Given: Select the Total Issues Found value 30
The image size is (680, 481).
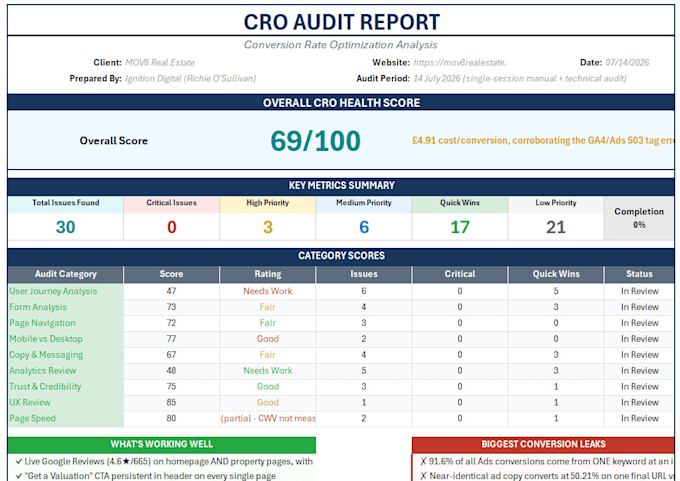Looking at the screenshot, I should tap(65, 227).
